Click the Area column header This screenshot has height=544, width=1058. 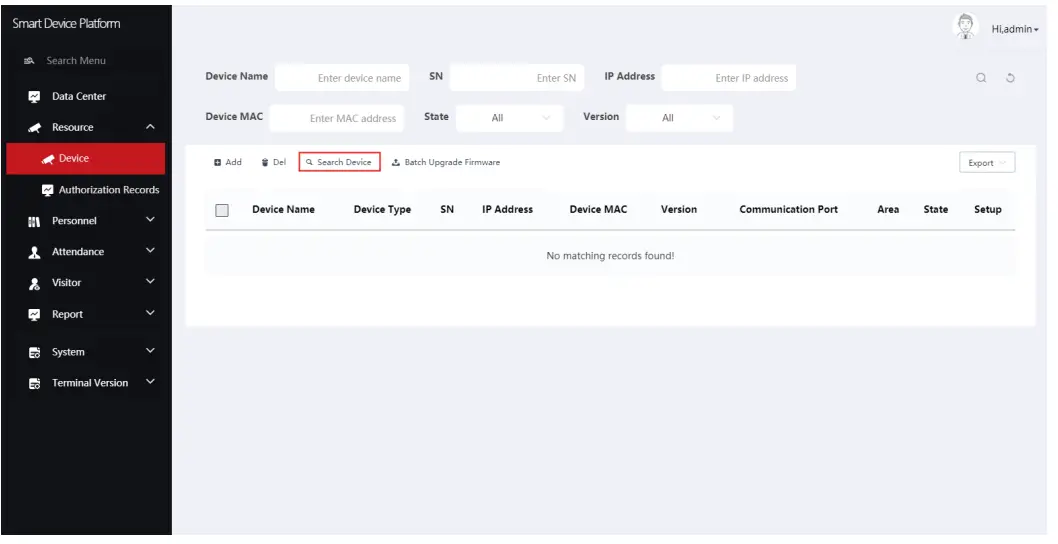click(x=888, y=210)
